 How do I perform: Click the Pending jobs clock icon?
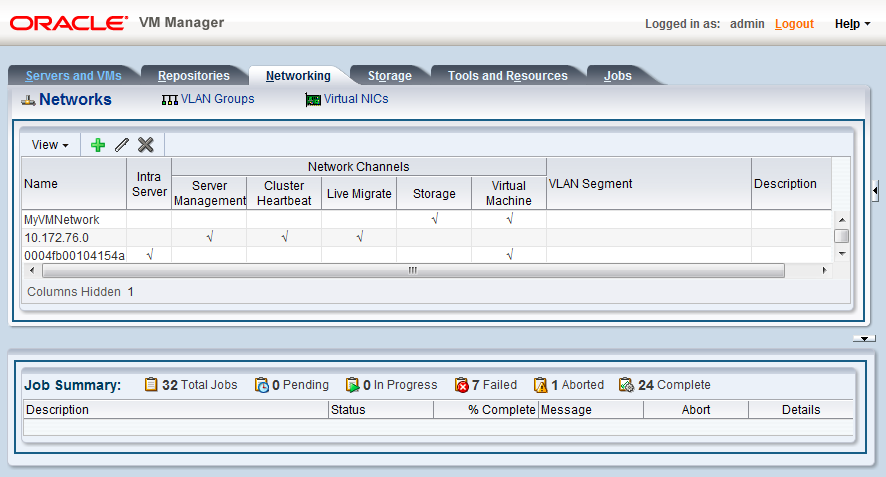tap(262, 385)
